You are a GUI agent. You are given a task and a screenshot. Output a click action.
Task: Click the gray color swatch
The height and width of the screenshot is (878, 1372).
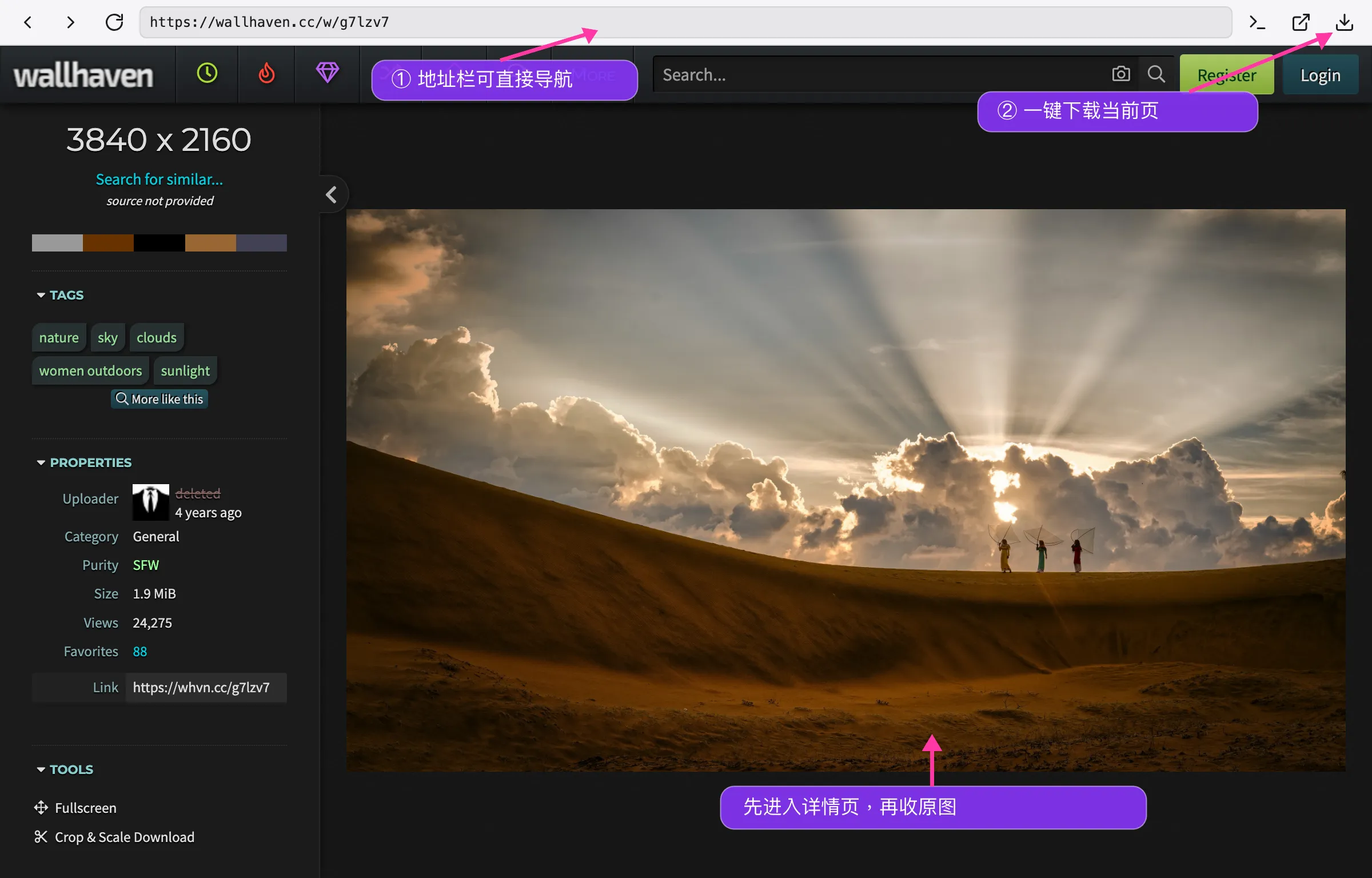(x=57, y=243)
